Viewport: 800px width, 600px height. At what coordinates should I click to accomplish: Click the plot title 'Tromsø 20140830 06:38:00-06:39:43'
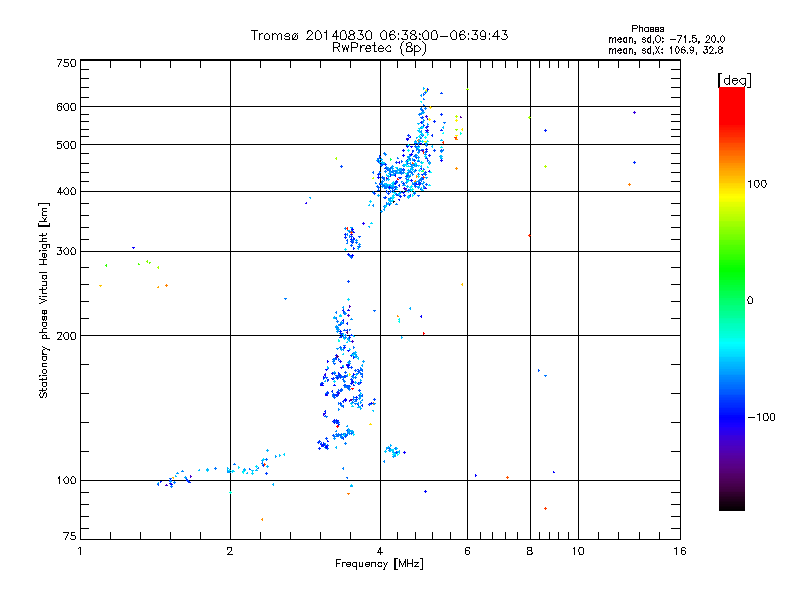[x=379, y=35]
